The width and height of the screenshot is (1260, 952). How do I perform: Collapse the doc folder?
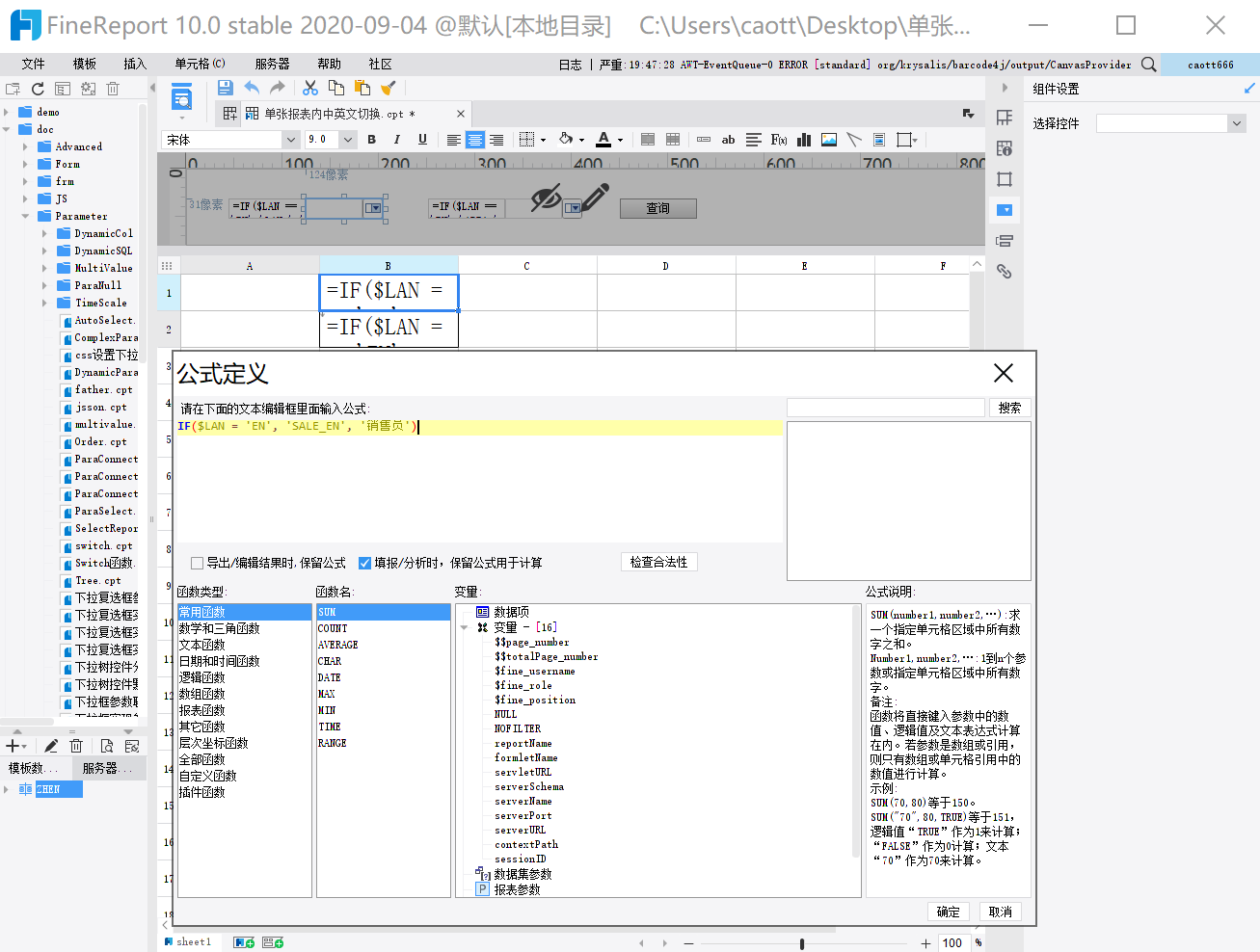point(7,129)
